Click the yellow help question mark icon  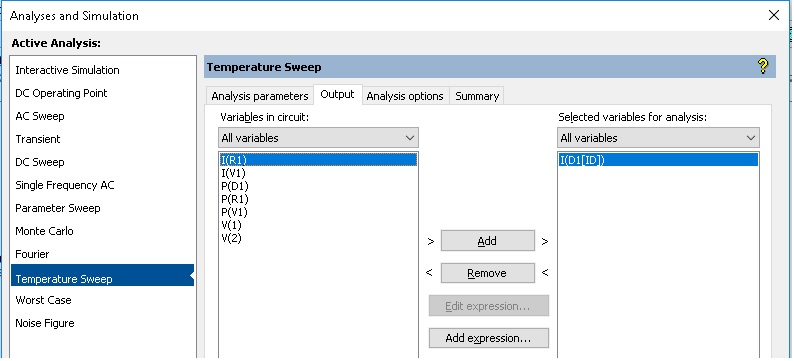click(x=763, y=66)
